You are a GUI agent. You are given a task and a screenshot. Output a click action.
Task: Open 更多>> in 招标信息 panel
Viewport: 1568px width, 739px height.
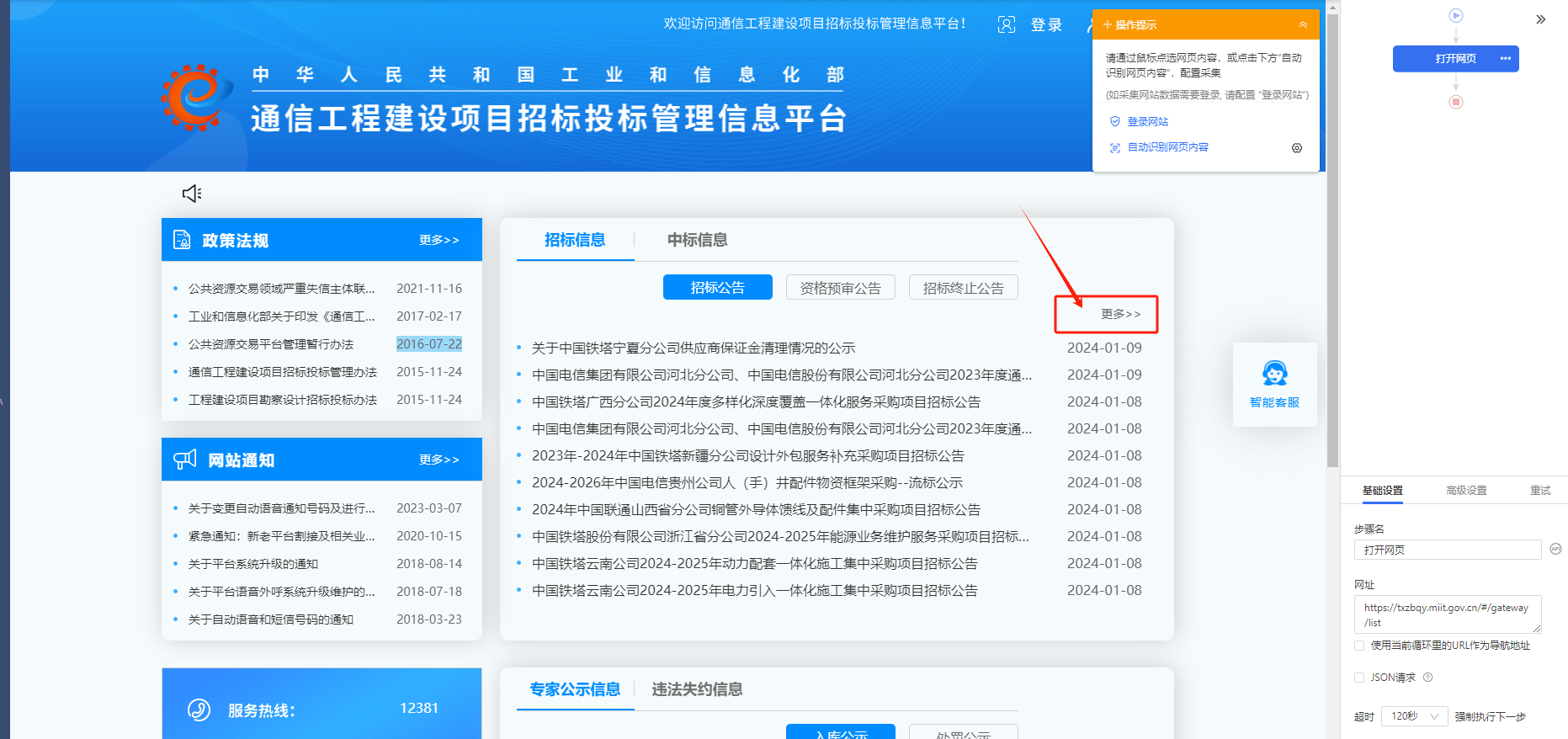tap(1121, 314)
